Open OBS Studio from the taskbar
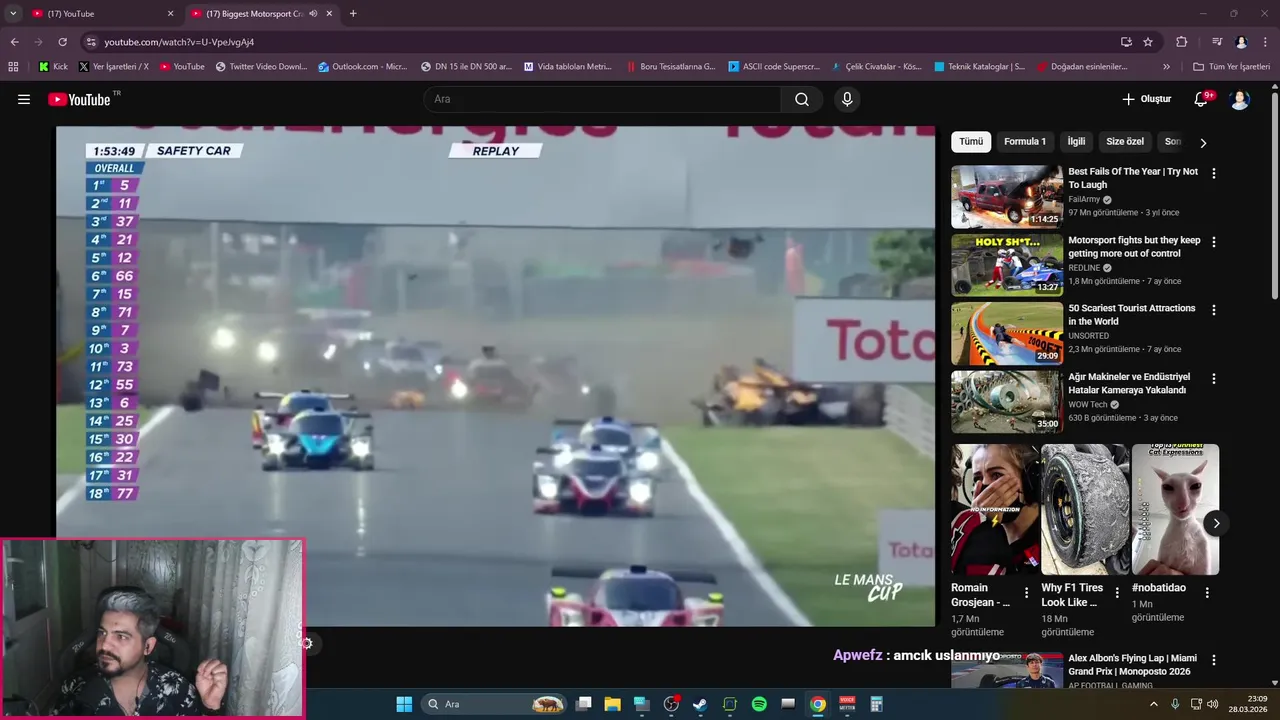 point(671,704)
